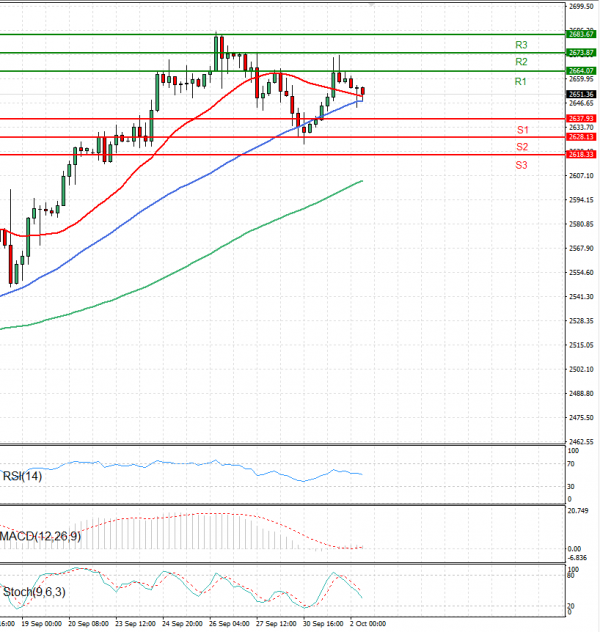Click the 2541.30 price axis value
The width and height of the screenshot is (600, 632).
click(x=581, y=297)
